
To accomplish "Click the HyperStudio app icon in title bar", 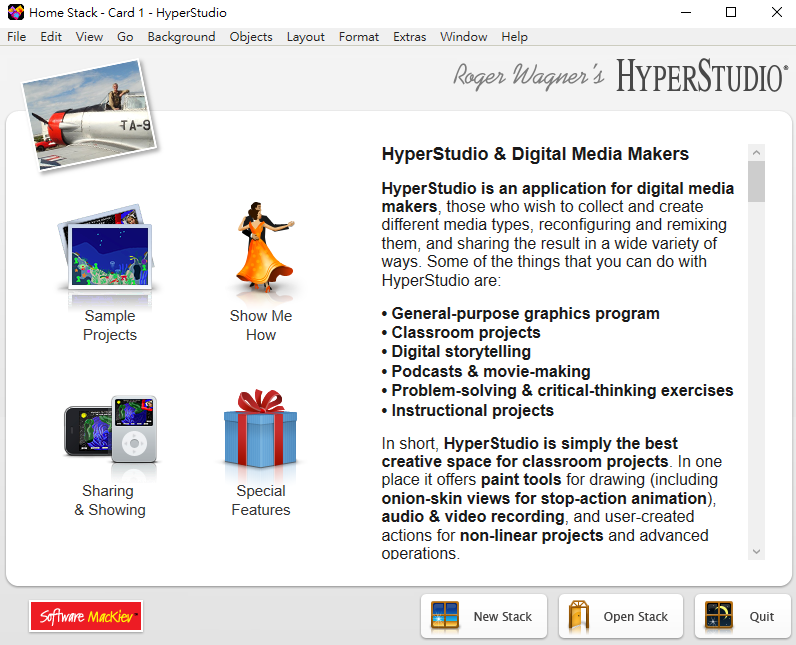I will pyautogui.click(x=16, y=12).
